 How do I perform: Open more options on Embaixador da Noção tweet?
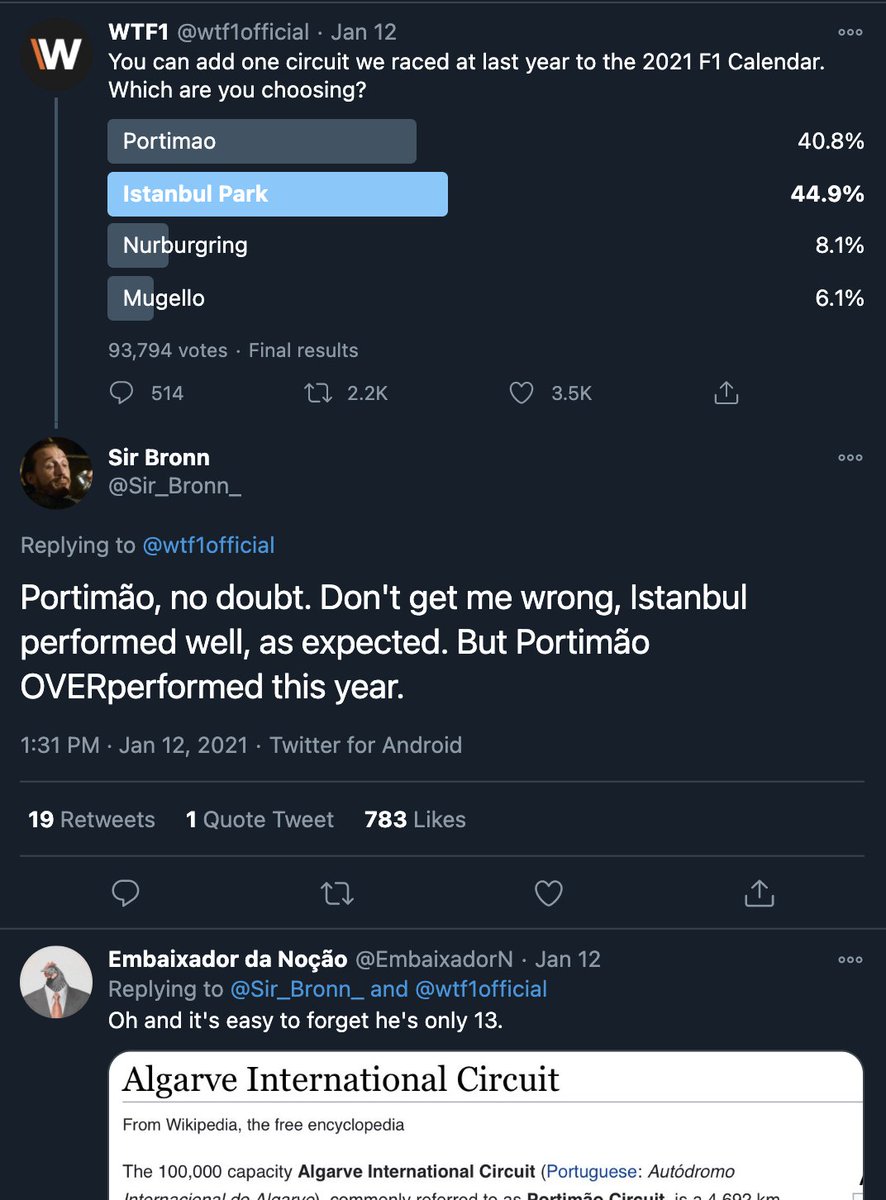[850, 959]
